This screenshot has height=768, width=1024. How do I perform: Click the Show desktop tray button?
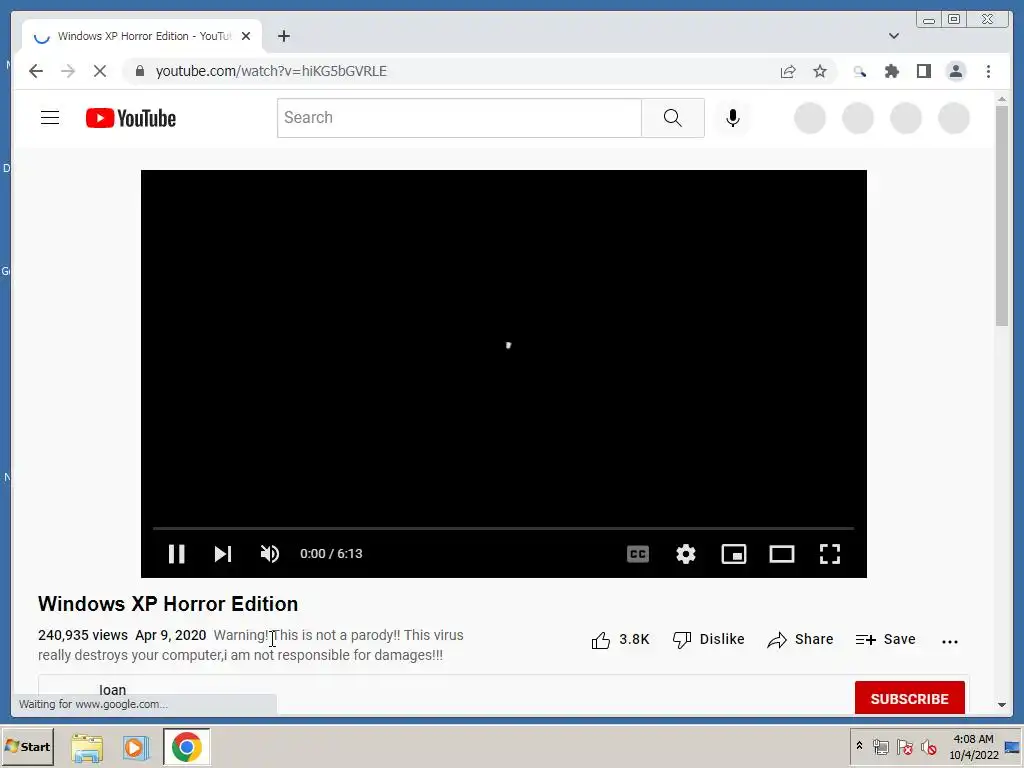1012,746
